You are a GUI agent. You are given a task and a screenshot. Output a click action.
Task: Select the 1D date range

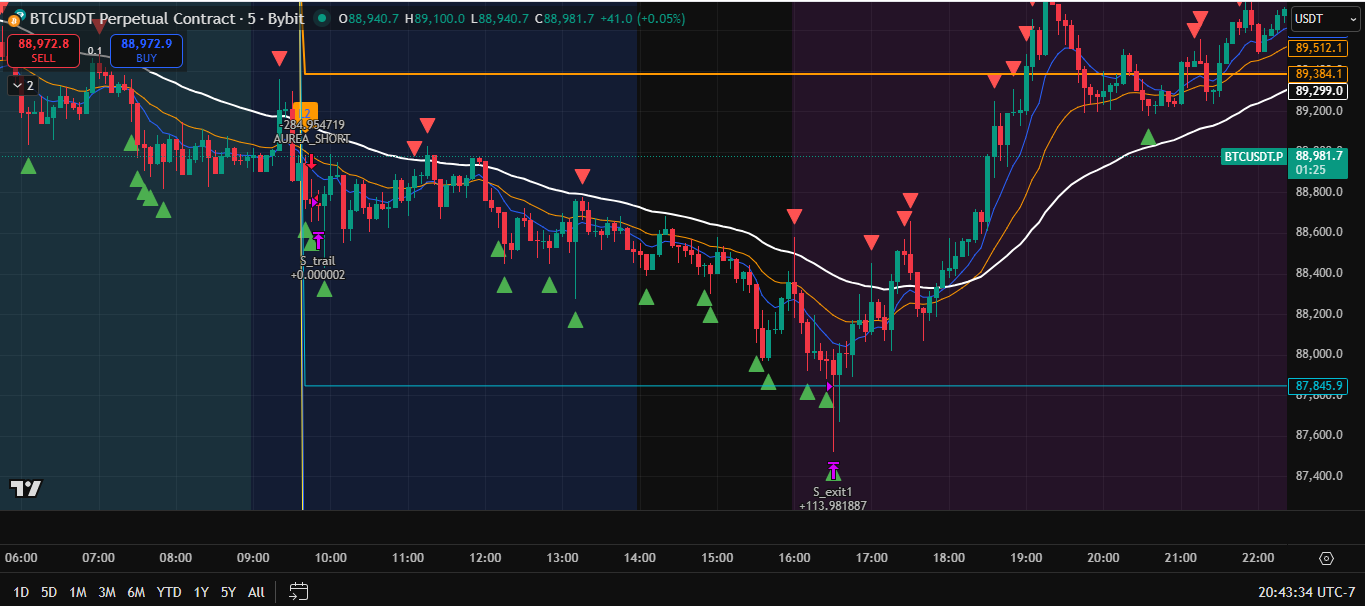coord(20,592)
